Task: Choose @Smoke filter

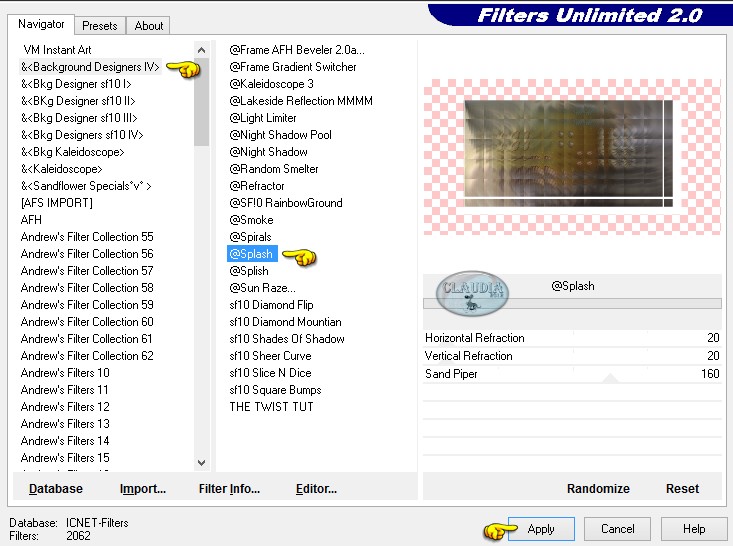Action: 251,220
